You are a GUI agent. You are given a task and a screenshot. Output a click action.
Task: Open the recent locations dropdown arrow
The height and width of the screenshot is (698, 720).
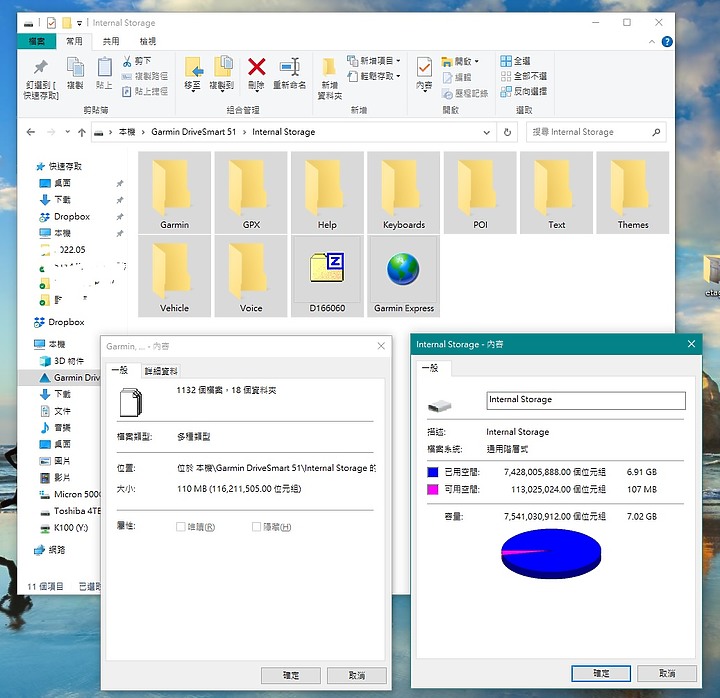pyautogui.click(x=68, y=132)
